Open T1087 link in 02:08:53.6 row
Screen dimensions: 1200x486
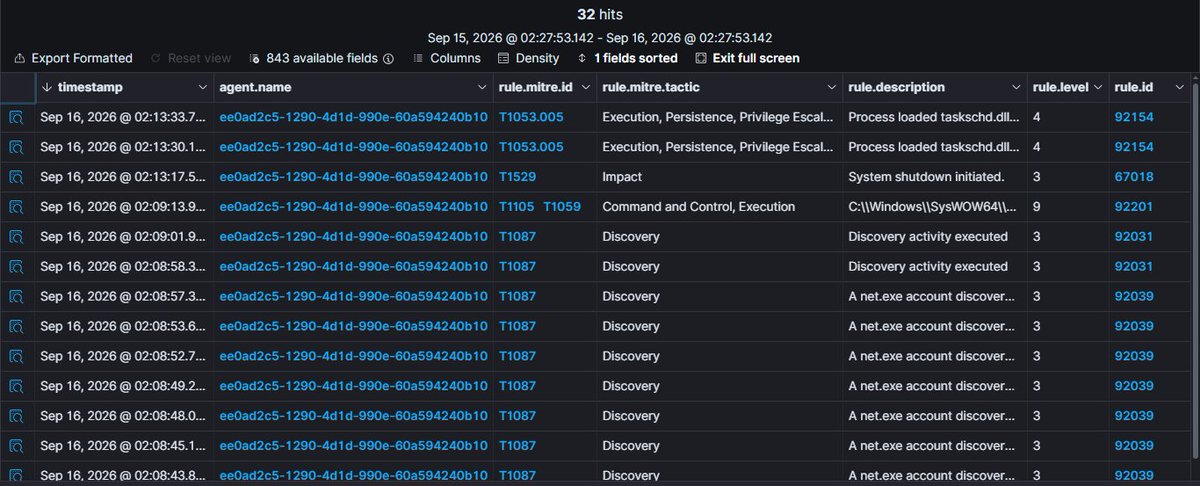517,326
